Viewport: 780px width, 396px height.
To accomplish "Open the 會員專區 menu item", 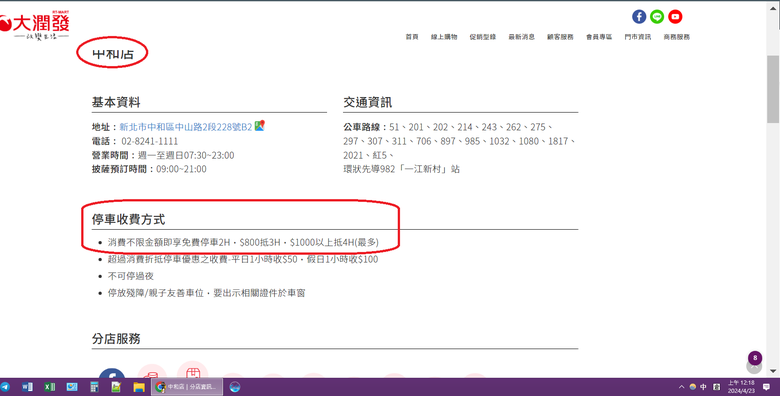I will click(x=599, y=37).
